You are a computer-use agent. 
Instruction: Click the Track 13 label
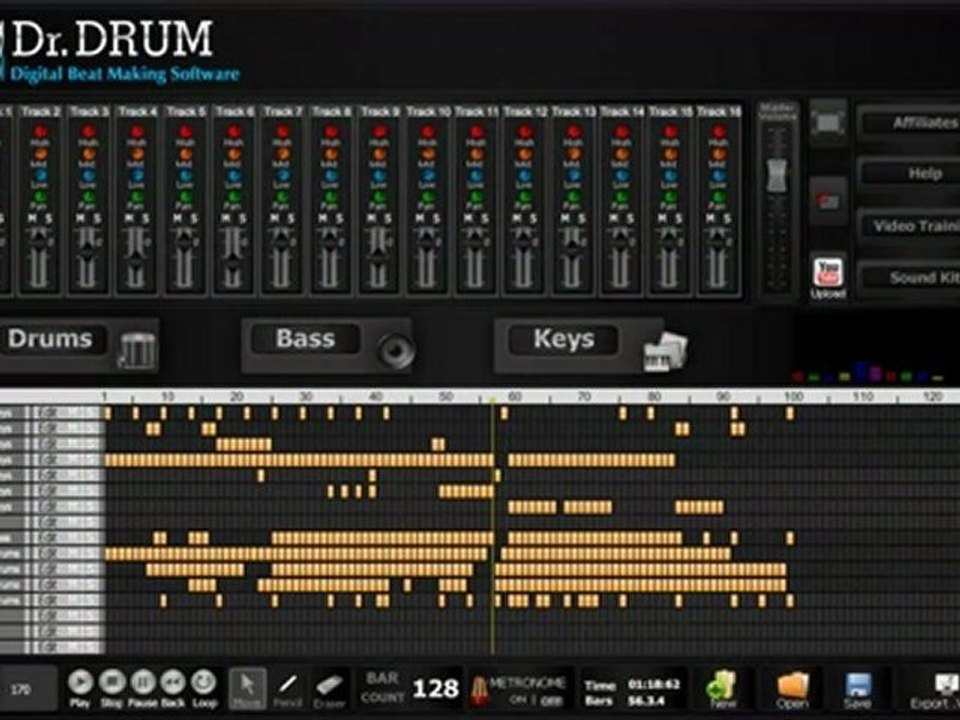573,111
